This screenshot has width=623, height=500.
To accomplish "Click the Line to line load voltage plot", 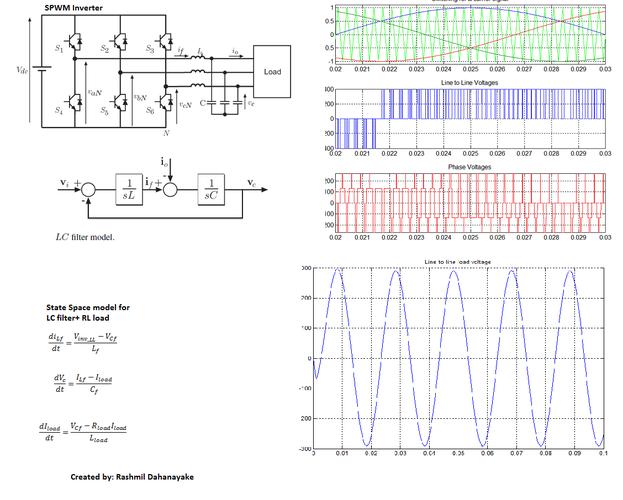I will pos(459,358).
